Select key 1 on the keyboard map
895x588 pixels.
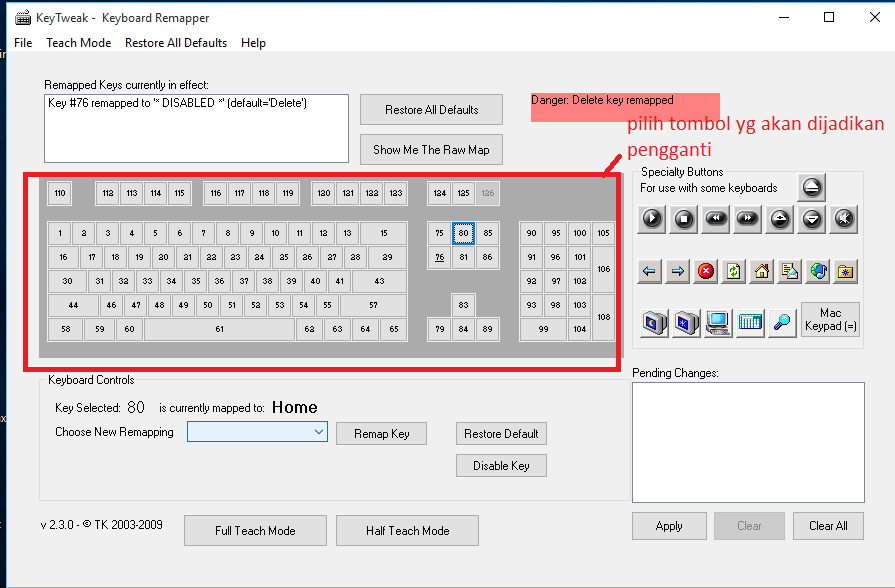pyautogui.click(x=60, y=233)
